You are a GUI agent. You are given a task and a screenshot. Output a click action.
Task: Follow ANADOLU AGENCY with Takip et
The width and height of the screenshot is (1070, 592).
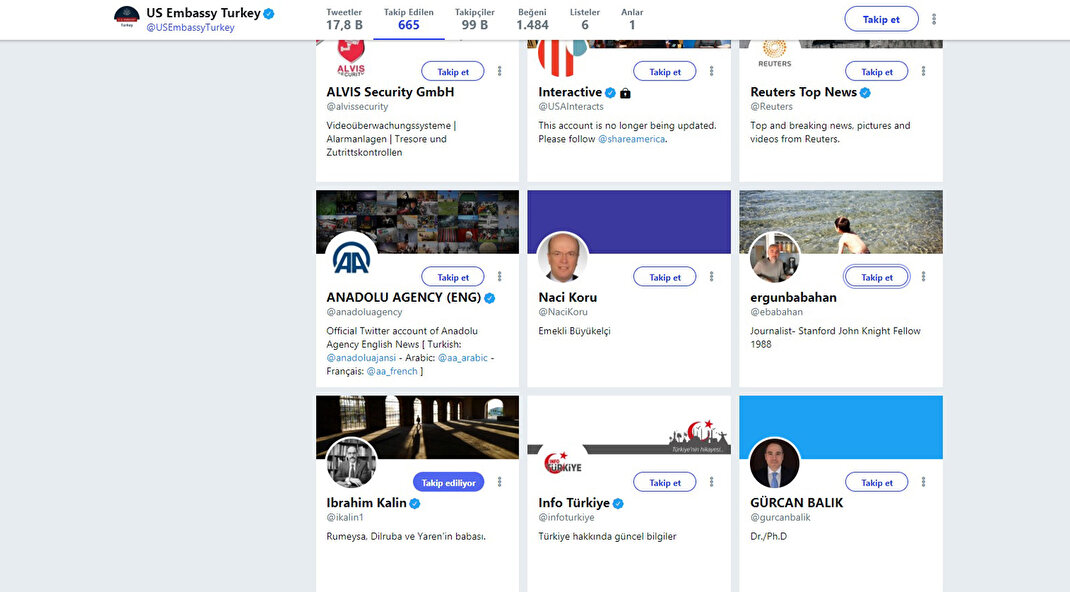pos(452,277)
